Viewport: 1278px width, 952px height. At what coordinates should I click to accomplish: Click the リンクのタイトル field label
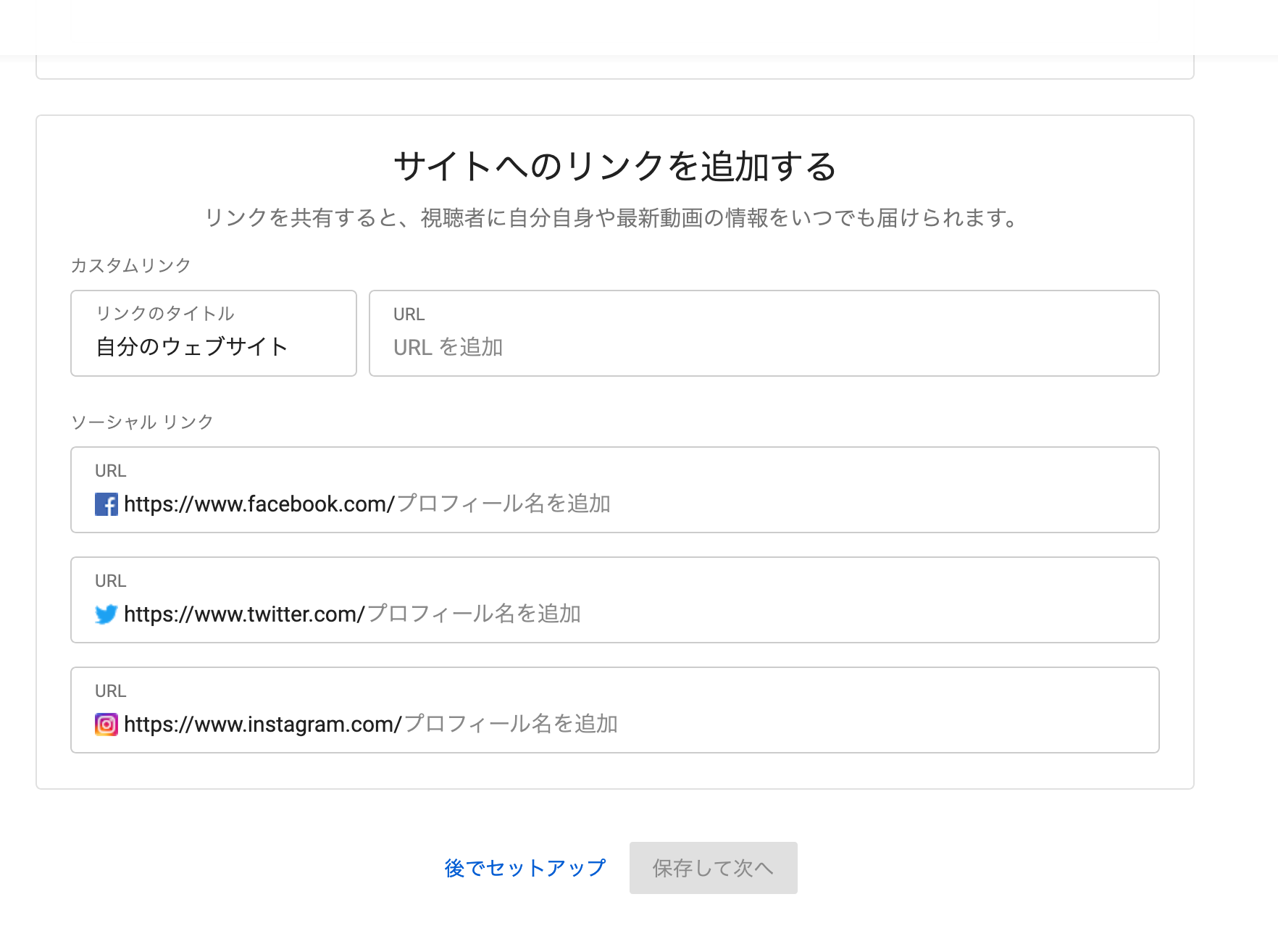click(x=165, y=314)
